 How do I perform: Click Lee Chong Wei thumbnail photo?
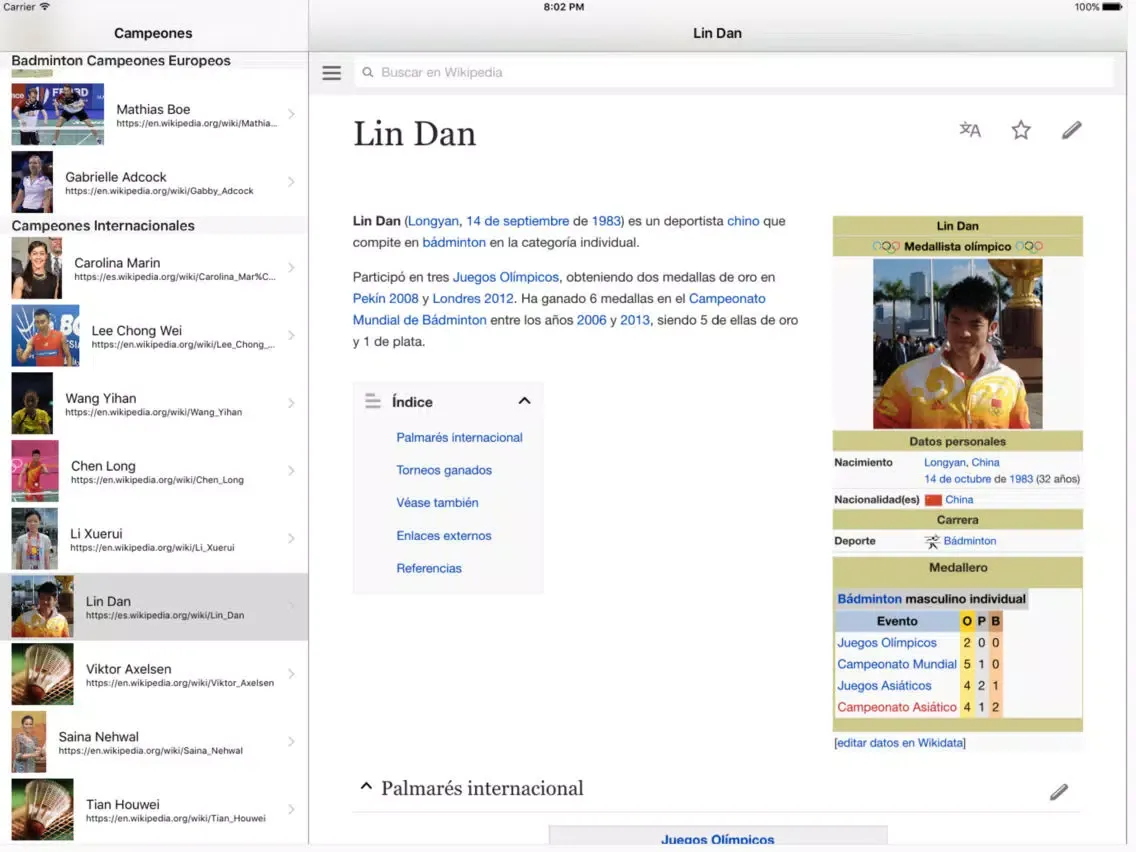pyautogui.click(x=45, y=335)
